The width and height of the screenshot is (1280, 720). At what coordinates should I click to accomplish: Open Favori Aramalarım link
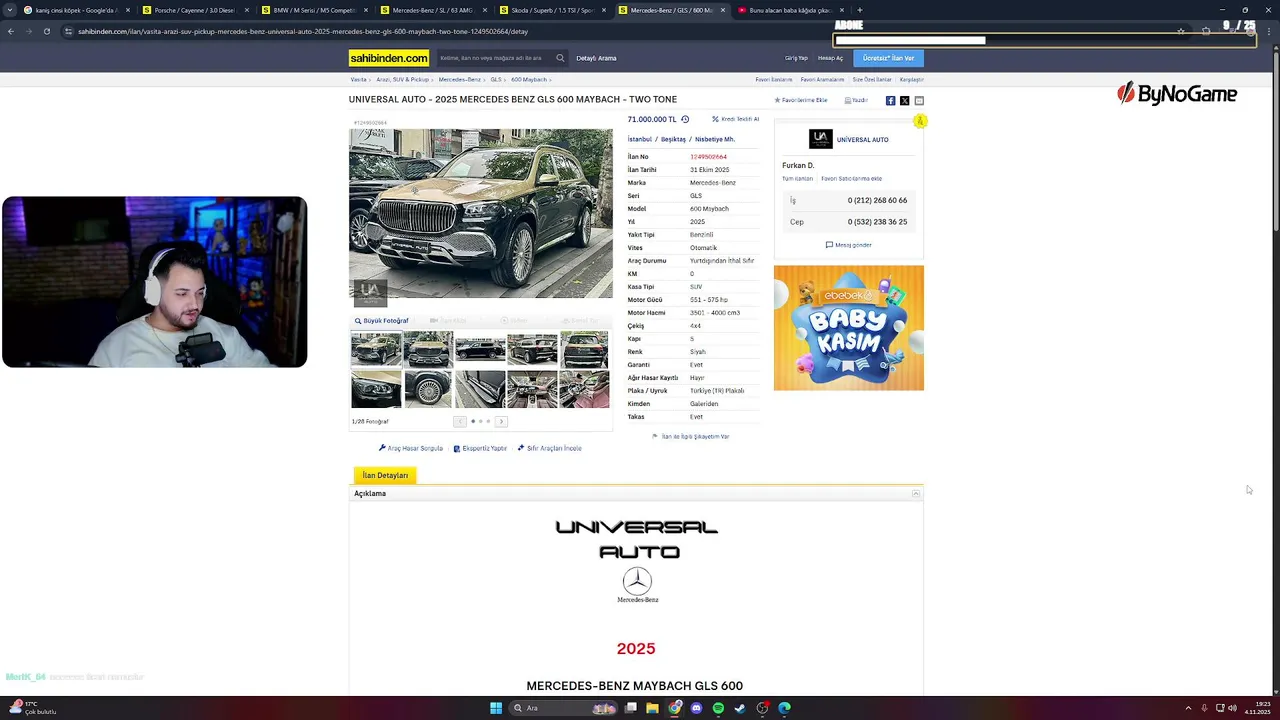(822, 79)
